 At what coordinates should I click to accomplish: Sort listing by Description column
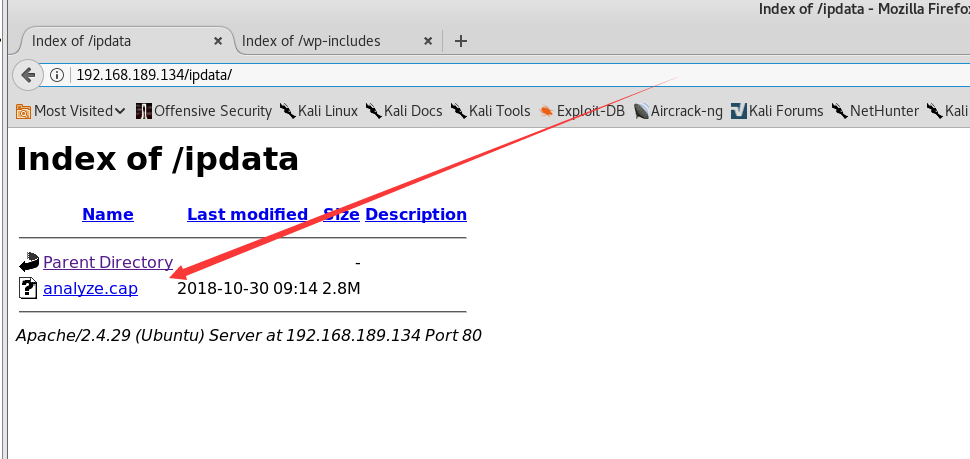pos(416,215)
